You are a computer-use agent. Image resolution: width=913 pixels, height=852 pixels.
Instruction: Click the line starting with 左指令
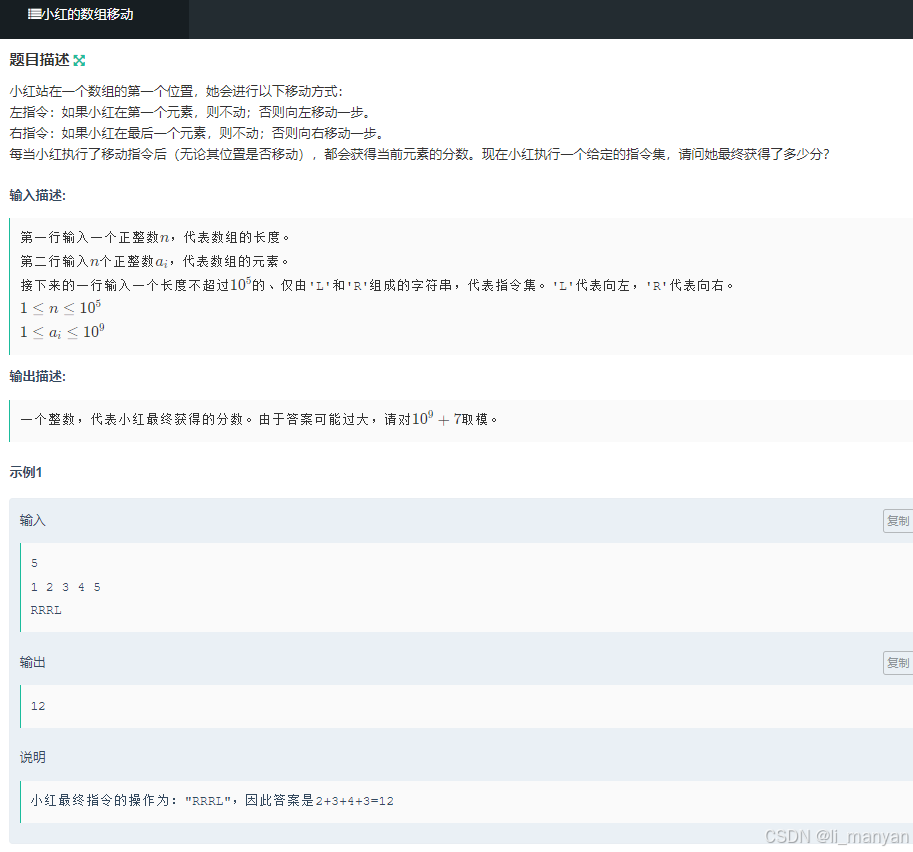point(190,112)
